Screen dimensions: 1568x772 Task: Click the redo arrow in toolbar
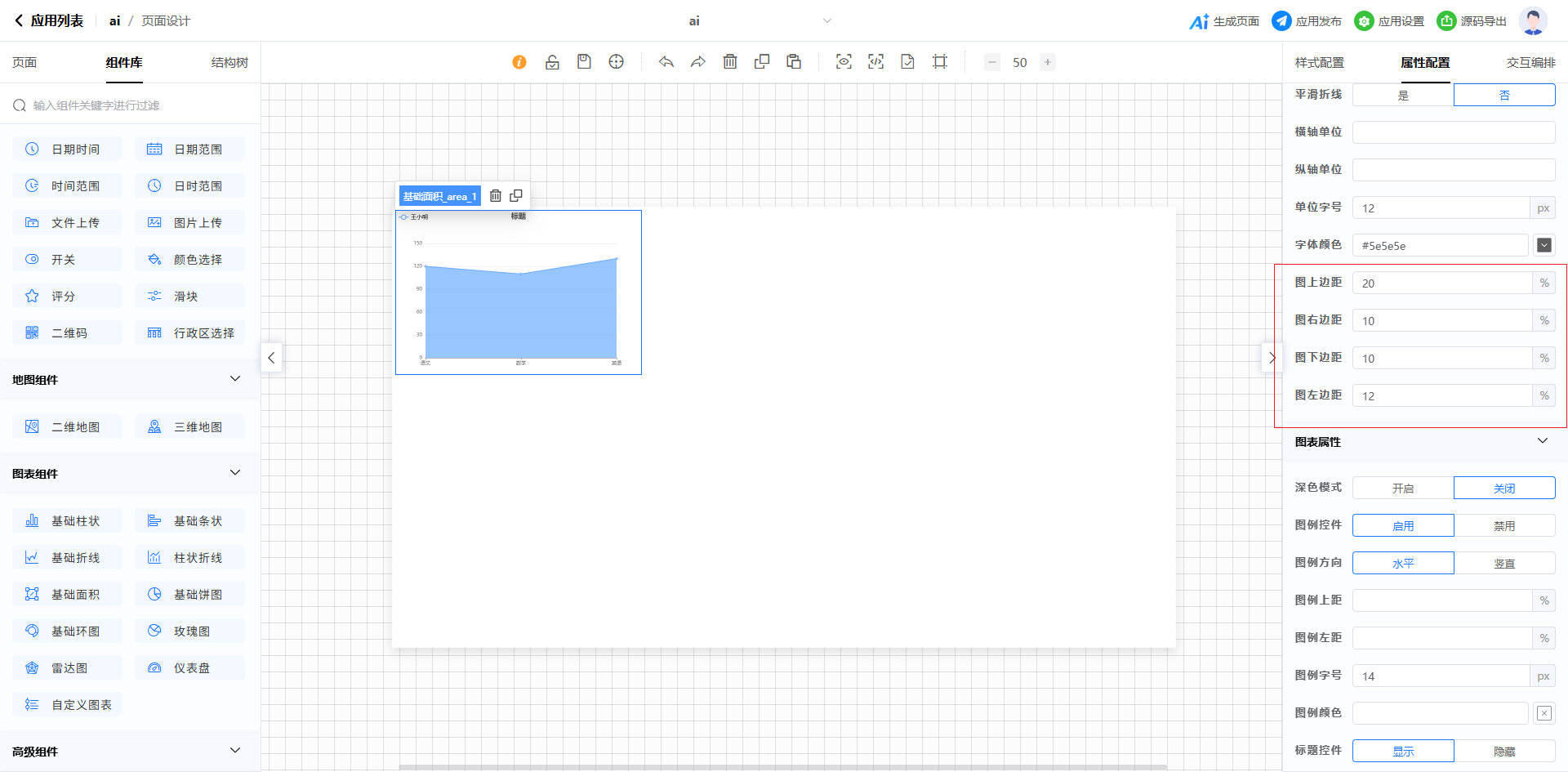click(697, 62)
